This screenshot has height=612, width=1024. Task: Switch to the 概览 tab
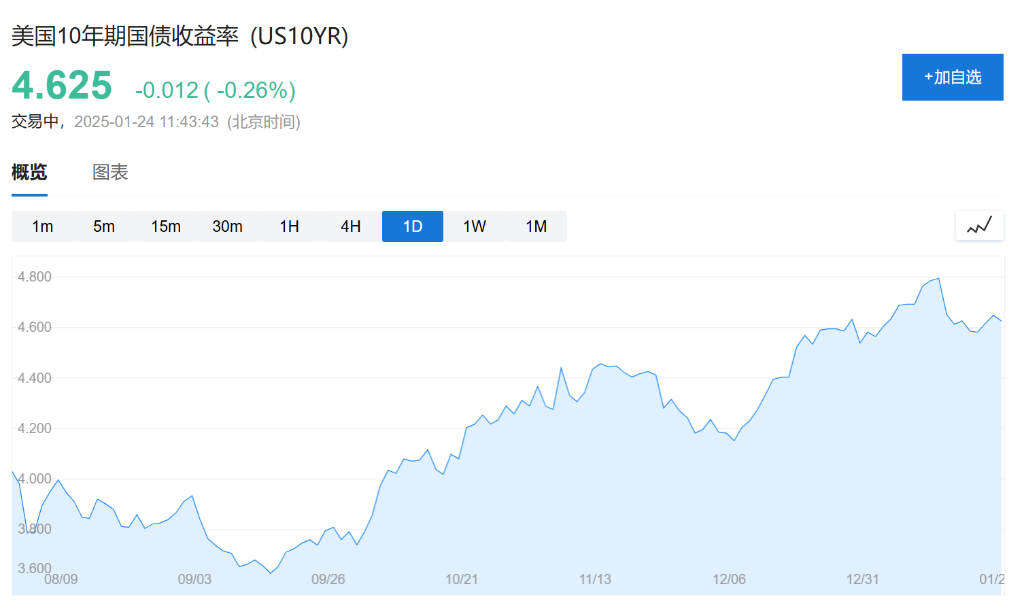coord(29,172)
